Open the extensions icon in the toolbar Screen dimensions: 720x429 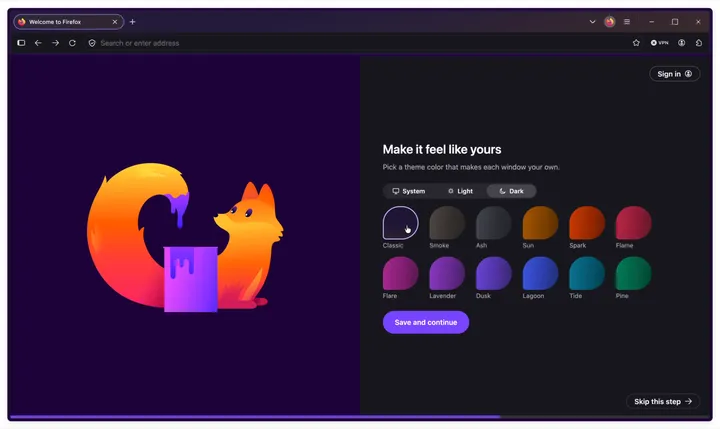(699, 43)
